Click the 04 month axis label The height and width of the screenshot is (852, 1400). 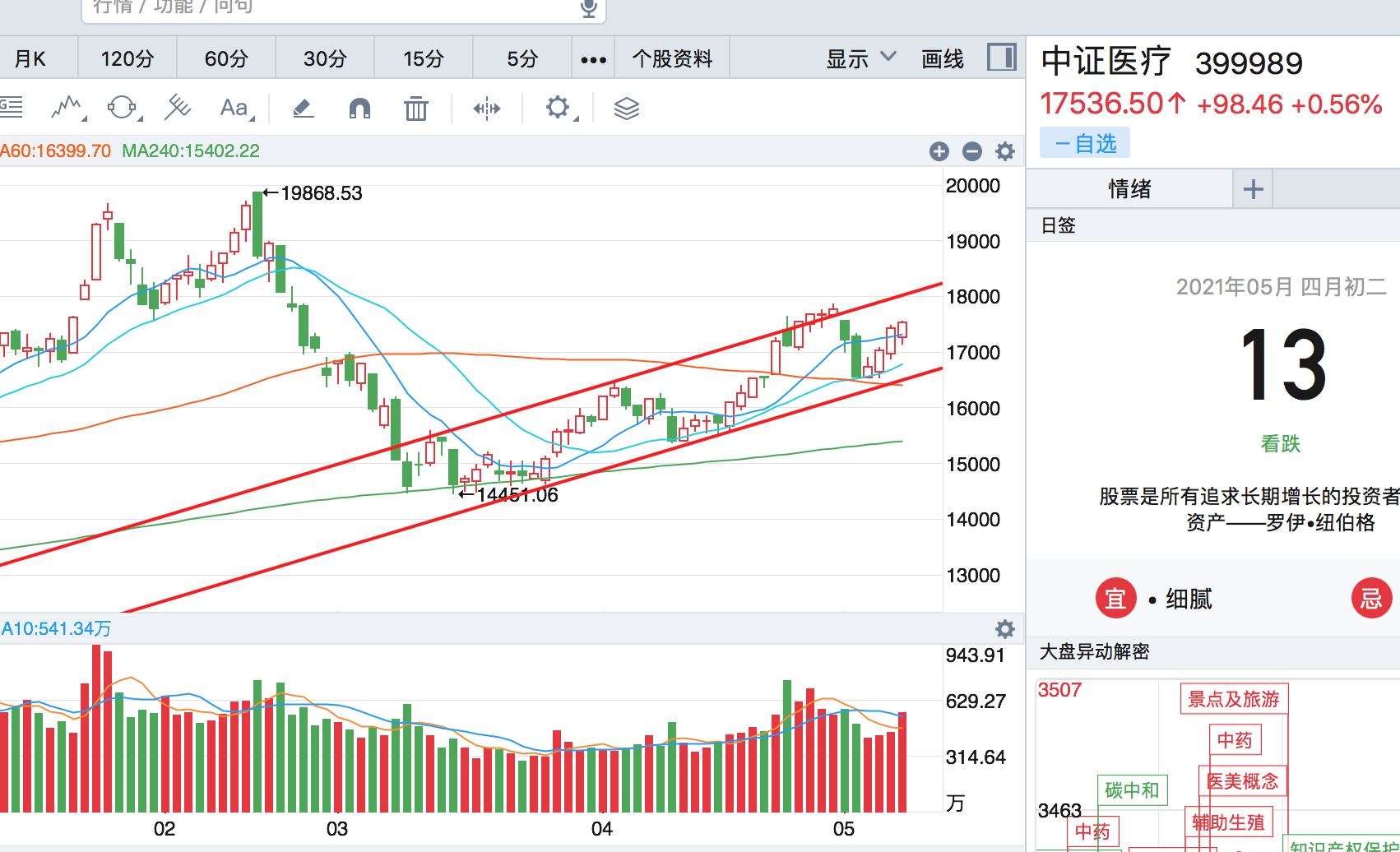click(602, 829)
